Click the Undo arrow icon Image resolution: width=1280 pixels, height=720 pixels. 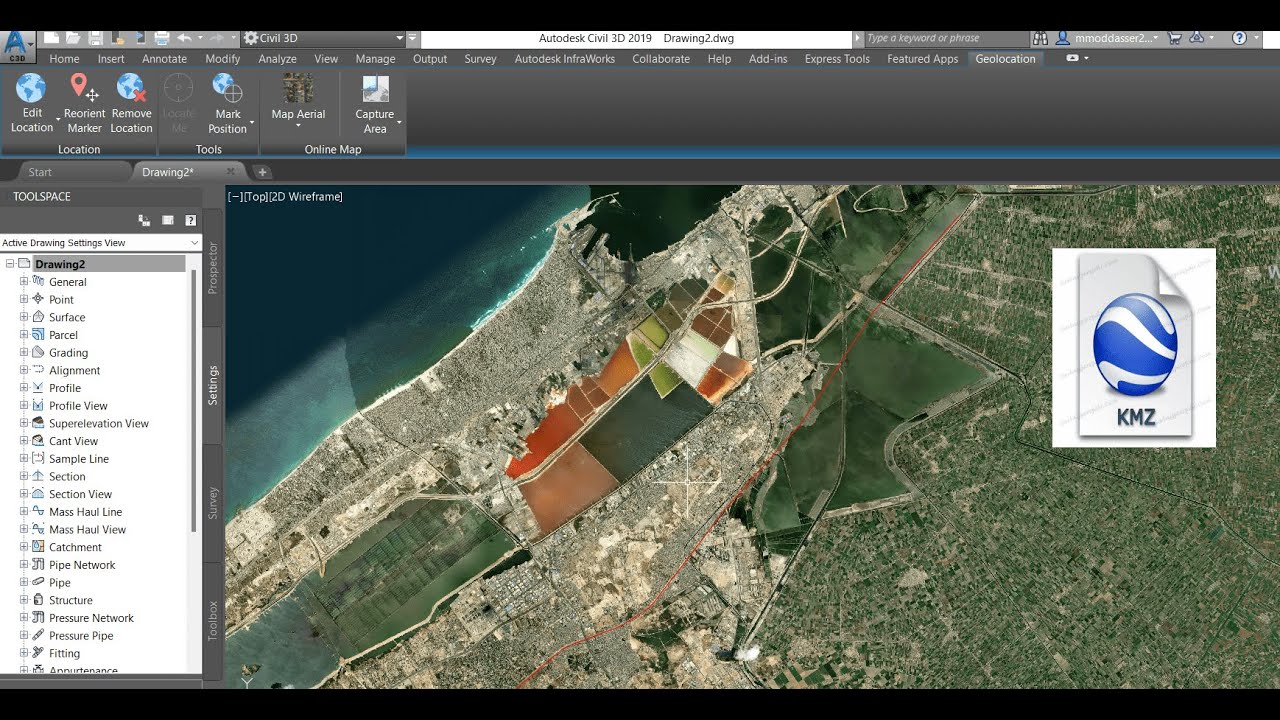pyautogui.click(x=184, y=38)
